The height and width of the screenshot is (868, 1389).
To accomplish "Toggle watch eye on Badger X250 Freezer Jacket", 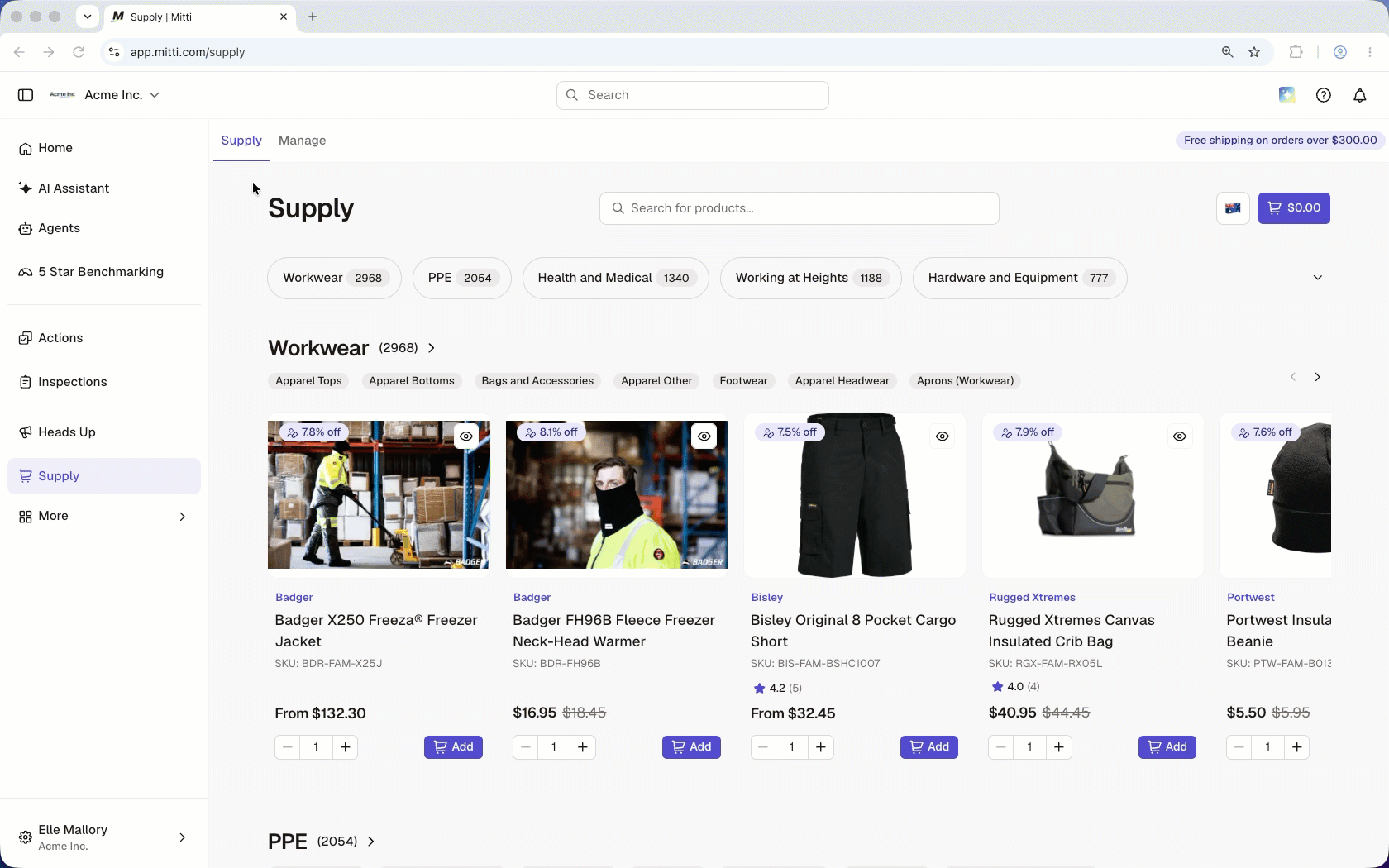I will pos(466,436).
